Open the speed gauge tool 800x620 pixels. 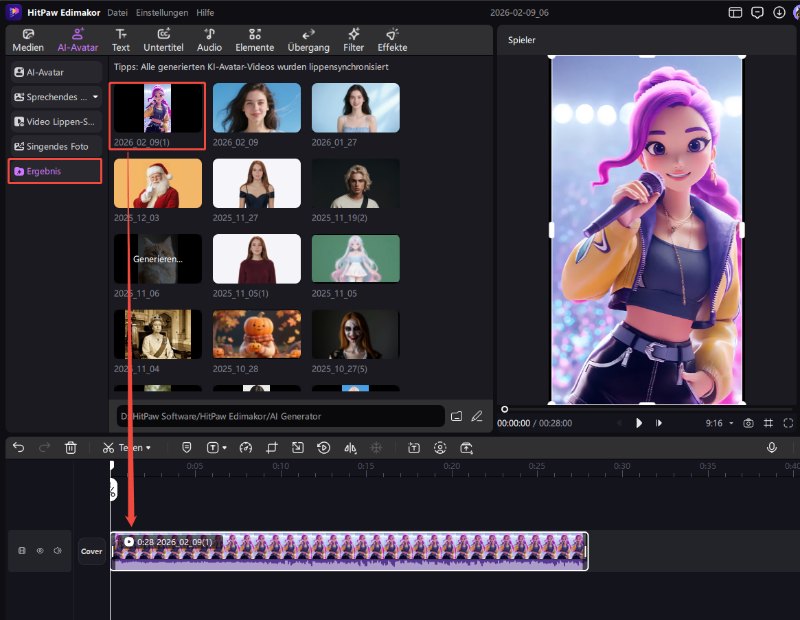(x=246, y=448)
